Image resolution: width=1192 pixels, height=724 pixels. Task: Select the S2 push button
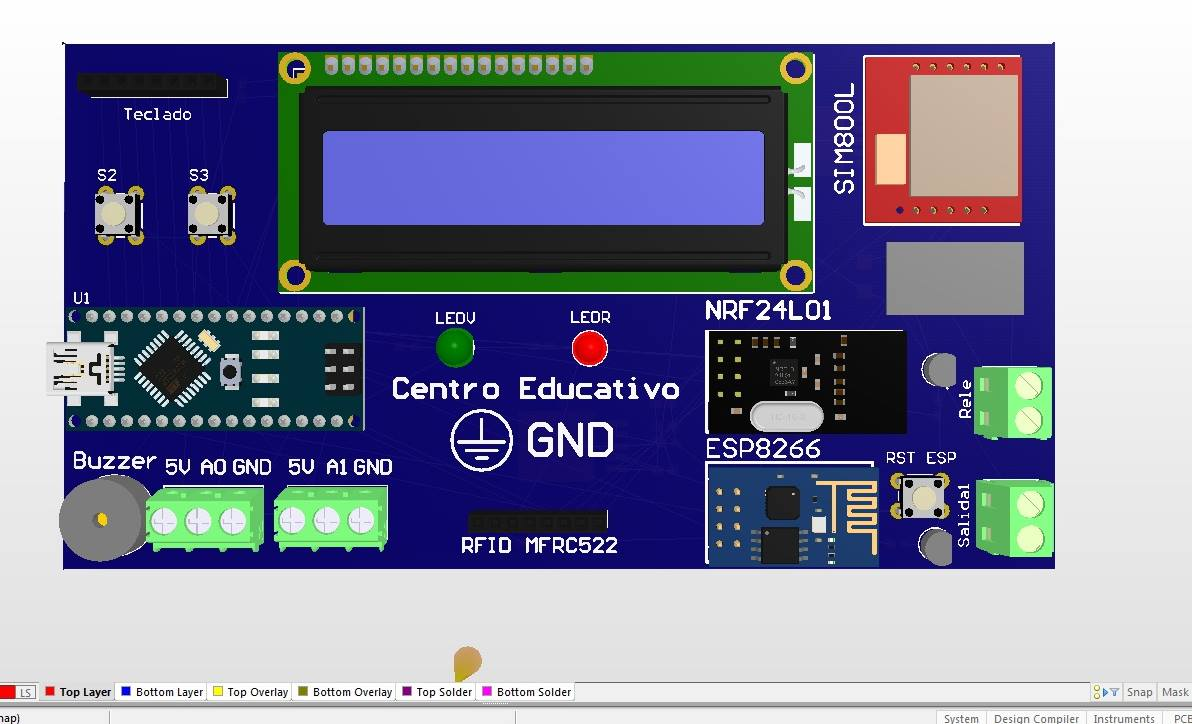point(119,215)
